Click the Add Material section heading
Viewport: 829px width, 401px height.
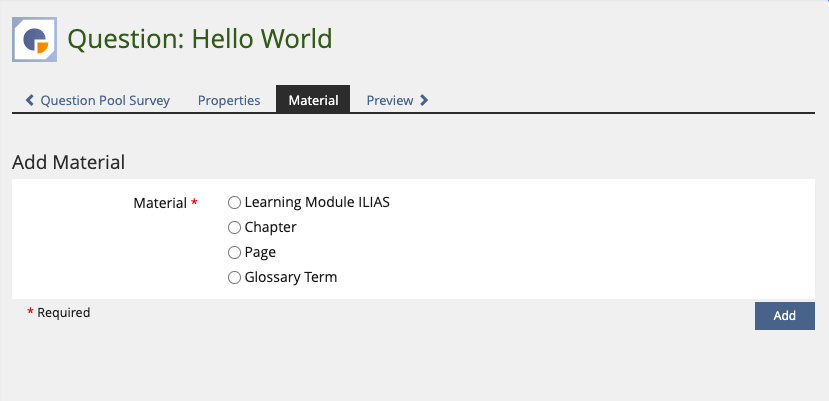[x=68, y=162]
